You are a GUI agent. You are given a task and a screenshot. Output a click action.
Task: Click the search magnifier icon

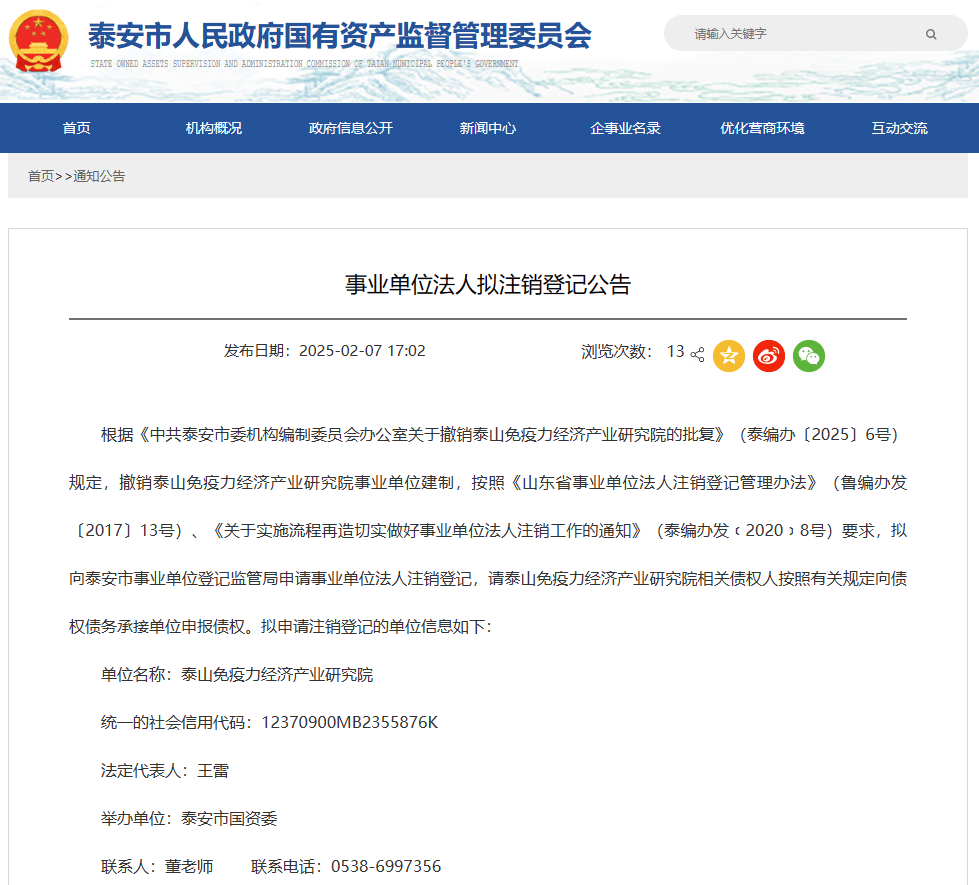tap(931, 34)
